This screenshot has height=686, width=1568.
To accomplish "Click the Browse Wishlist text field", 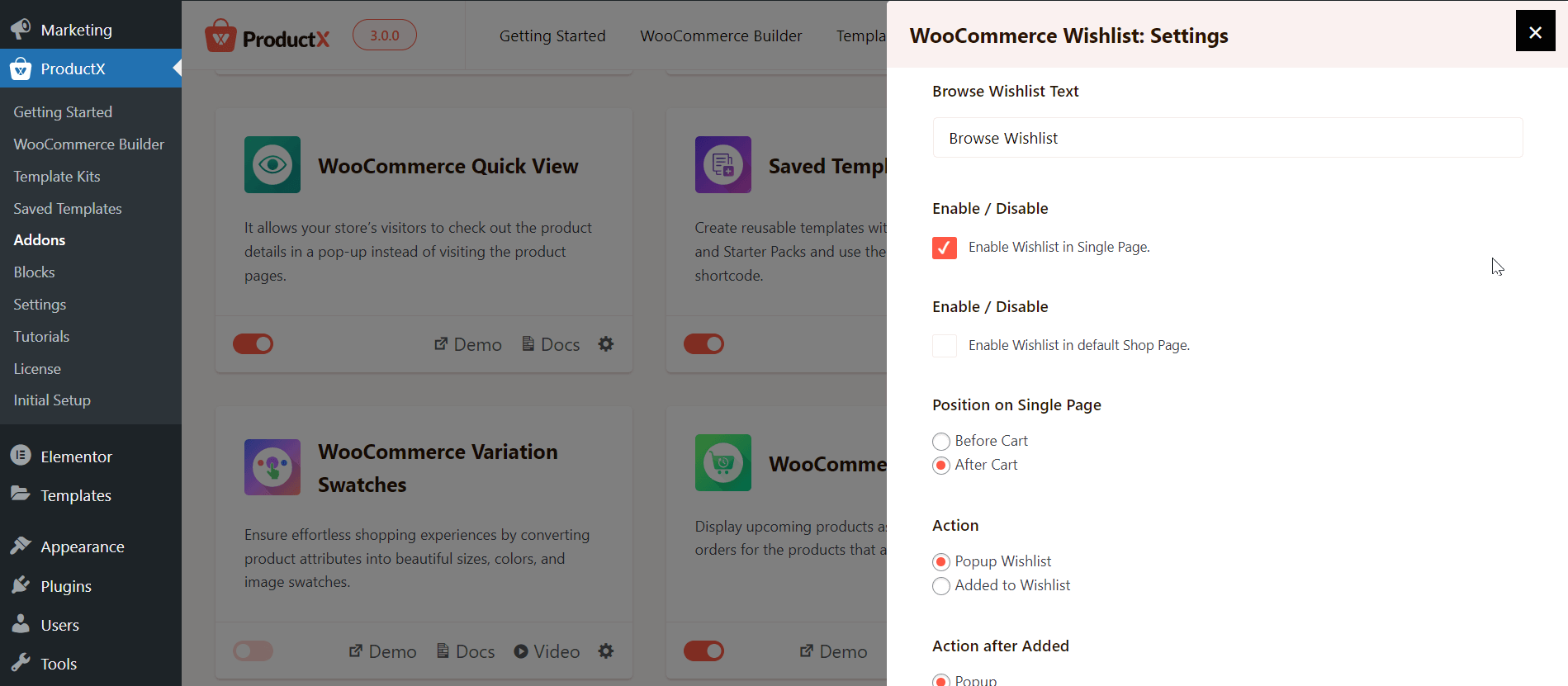I will 1228,138.
